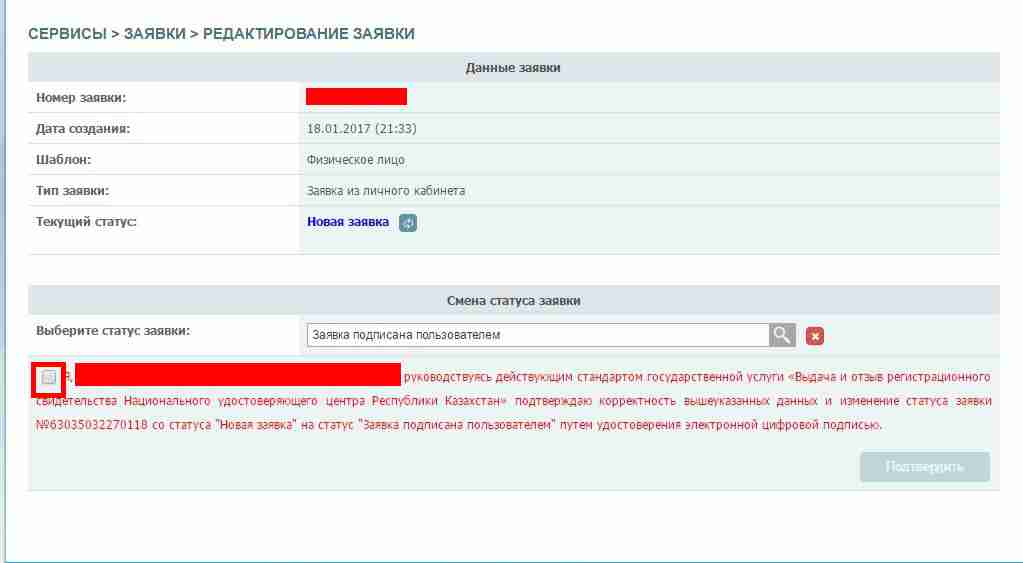The height and width of the screenshot is (563, 1023).
Task: Click the red X clear icon
Action: [815, 336]
